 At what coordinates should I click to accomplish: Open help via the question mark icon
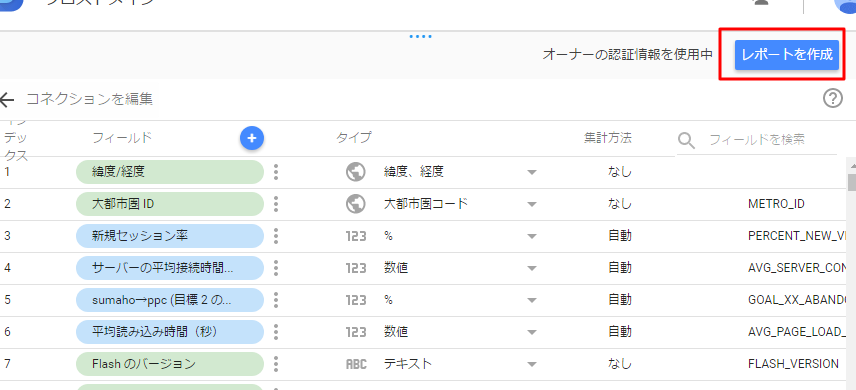(x=833, y=99)
